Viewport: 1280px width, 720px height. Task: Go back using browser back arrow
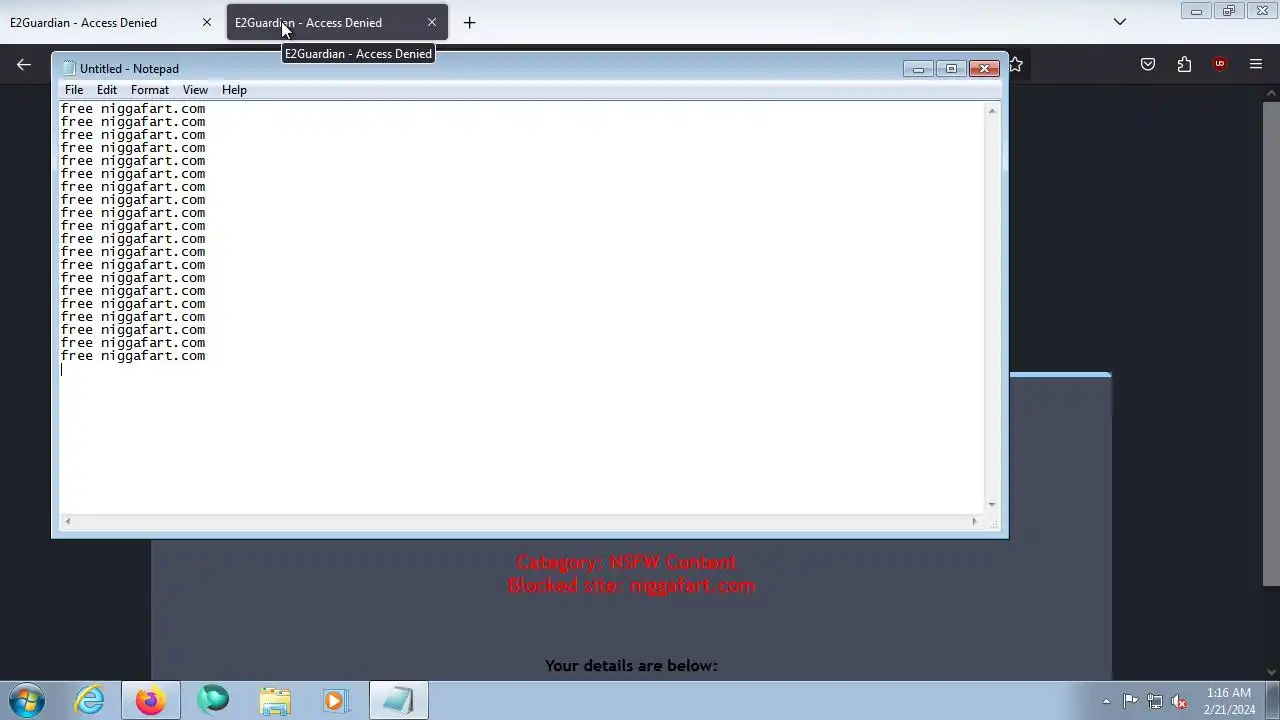(x=24, y=64)
